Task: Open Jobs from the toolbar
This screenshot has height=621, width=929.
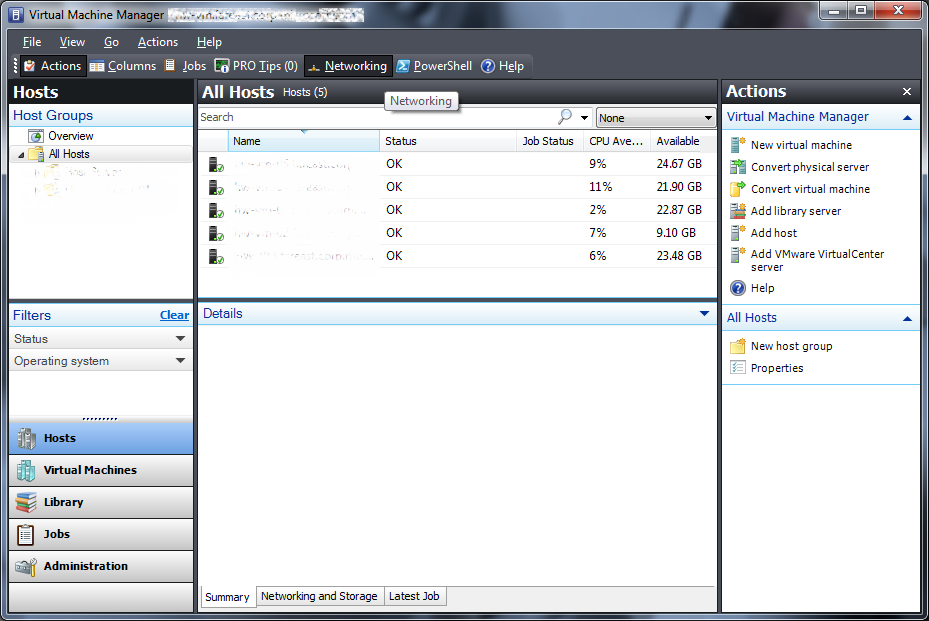Action: pyautogui.click(x=185, y=66)
